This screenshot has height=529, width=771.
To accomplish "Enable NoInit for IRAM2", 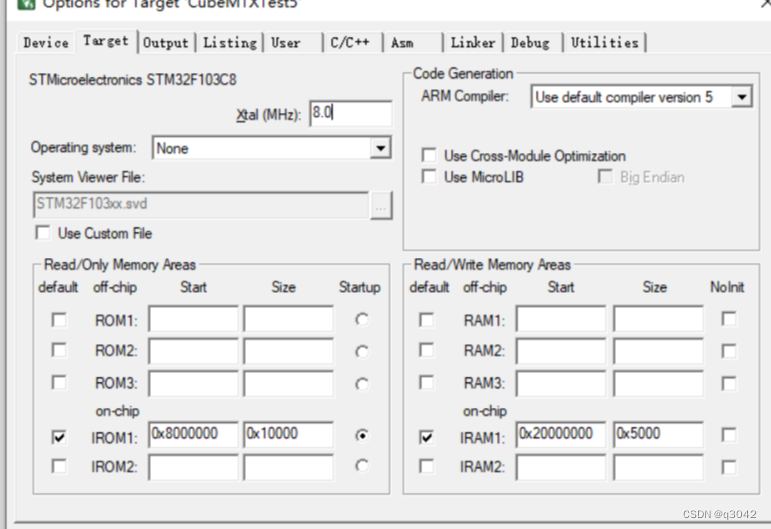I will pos(729,467).
